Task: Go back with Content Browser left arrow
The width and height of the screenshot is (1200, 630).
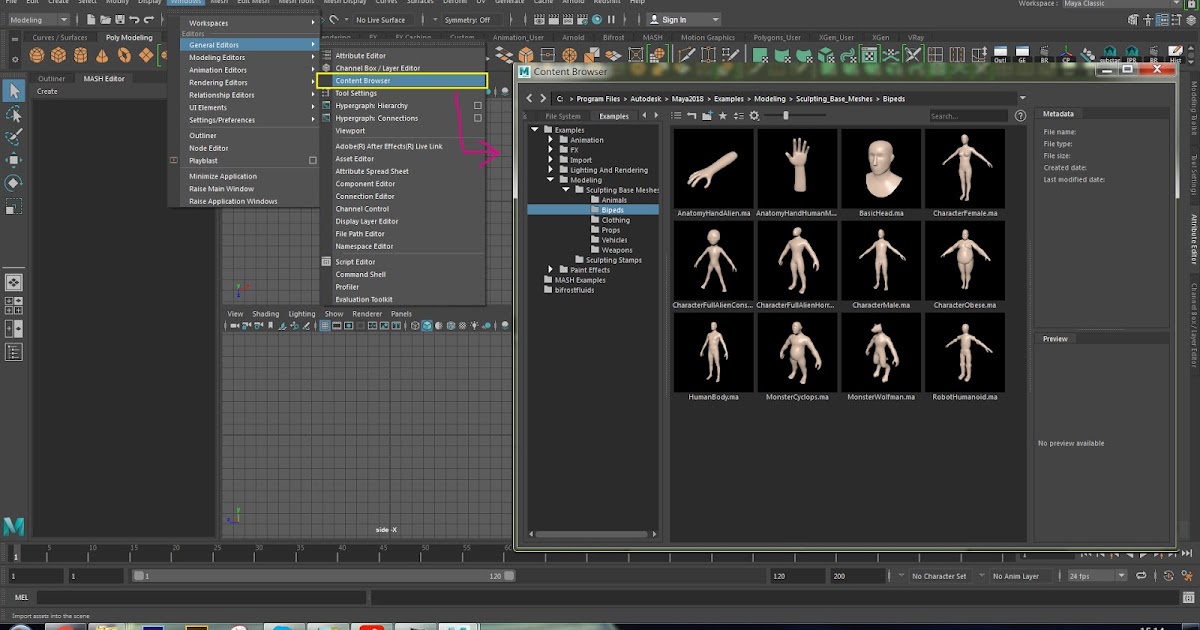Action: 530,99
